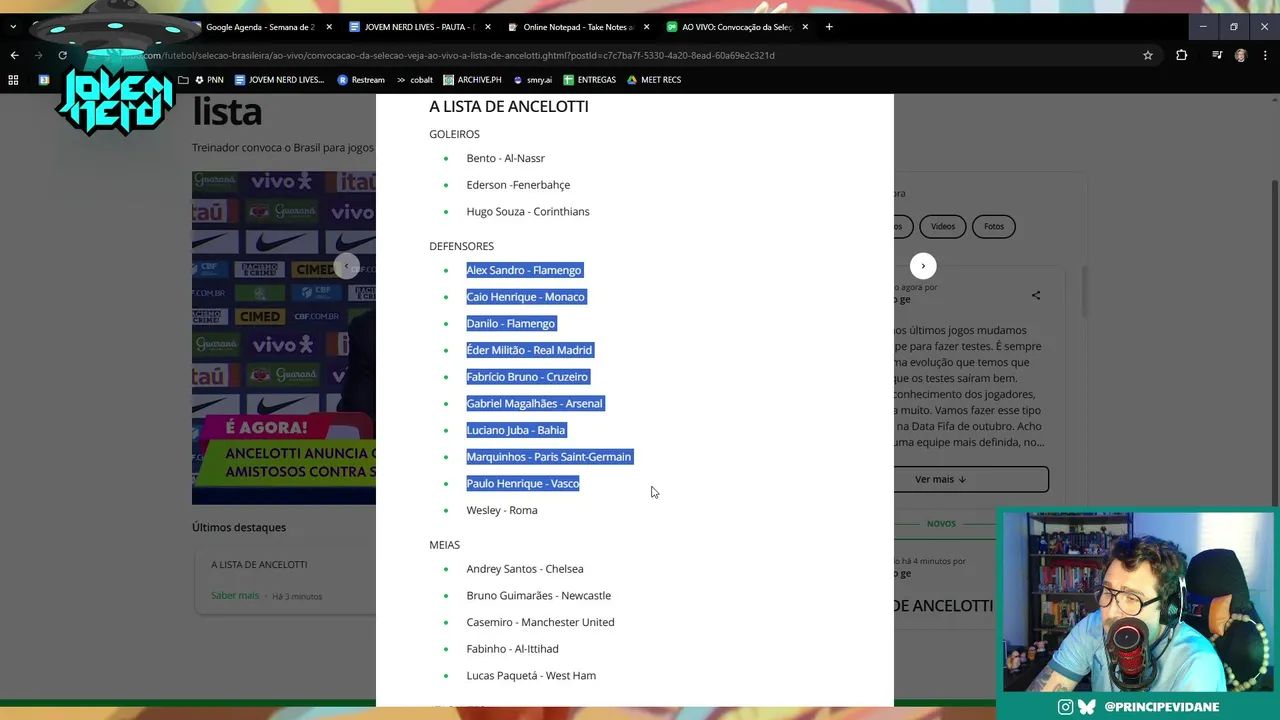Click the MEIAS section label

pyautogui.click(x=444, y=545)
